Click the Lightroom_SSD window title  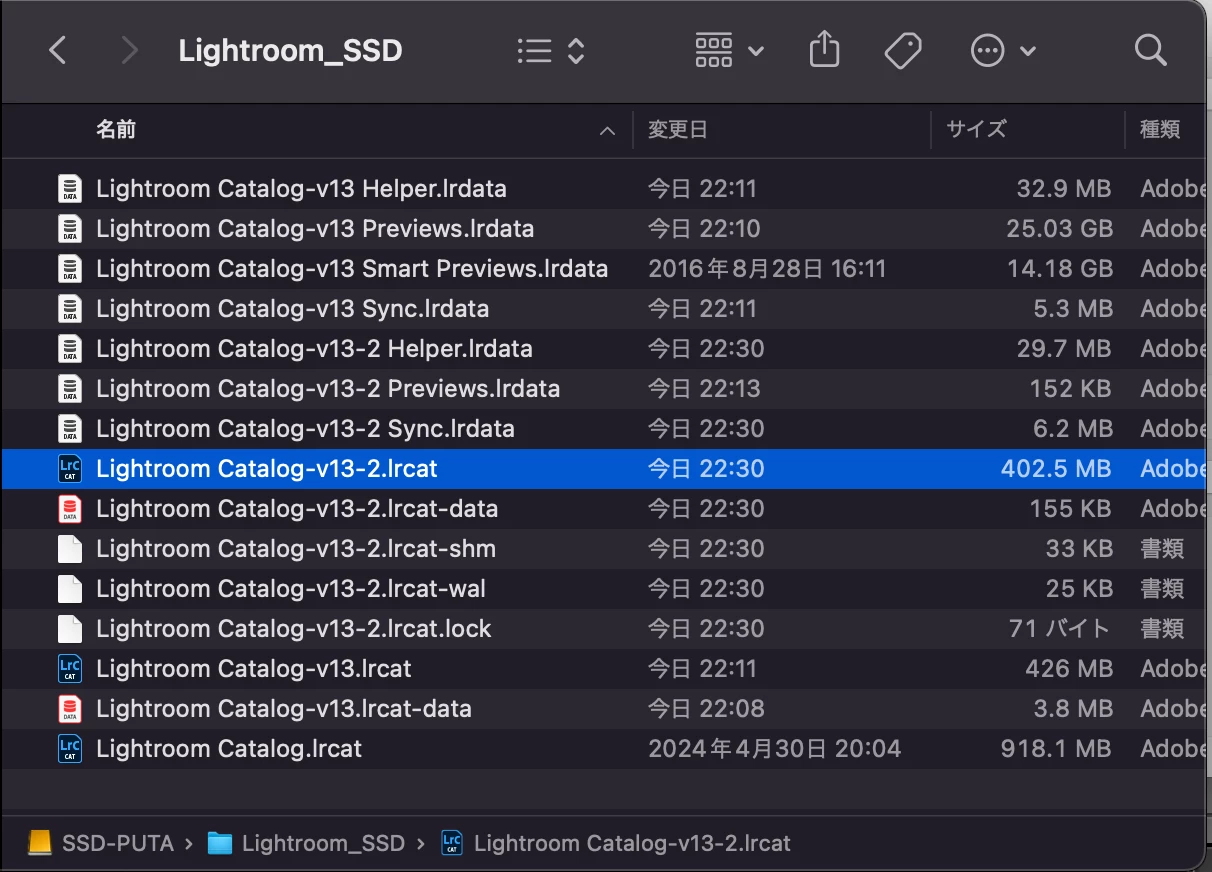290,51
